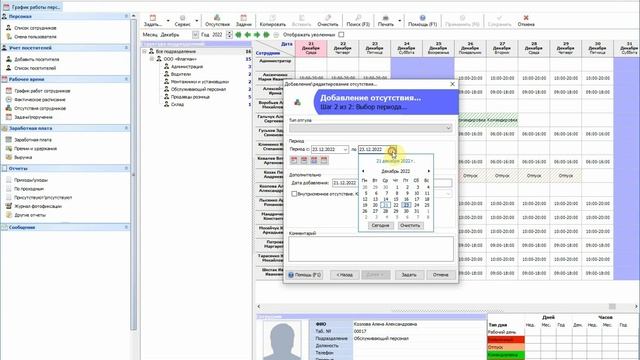The image size is (640, 360).
Task: Collapse the Персонал sidebar section
Action: (x=126, y=16)
